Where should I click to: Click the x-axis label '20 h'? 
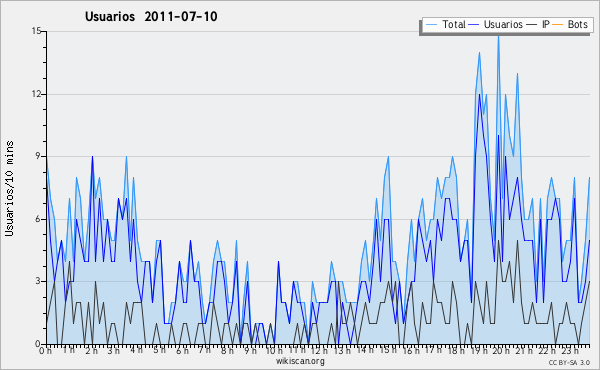point(501,350)
